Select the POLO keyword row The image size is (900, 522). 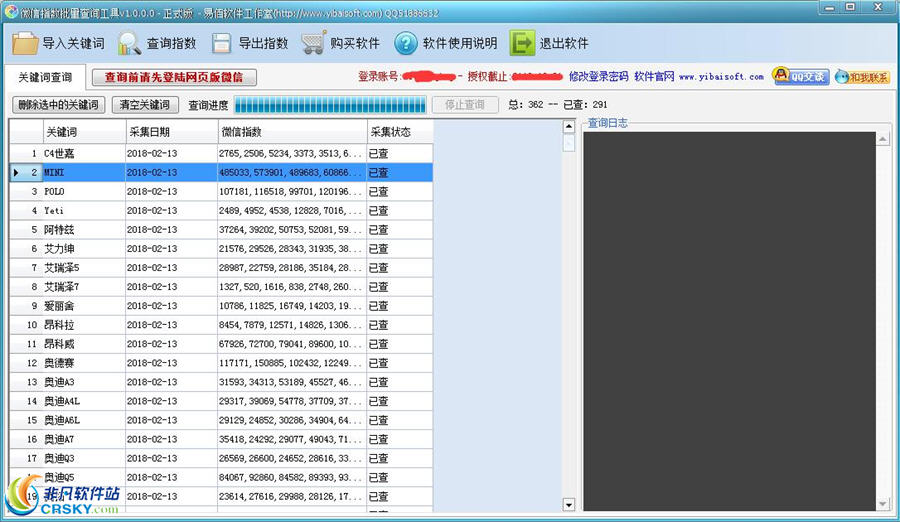(x=221, y=191)
